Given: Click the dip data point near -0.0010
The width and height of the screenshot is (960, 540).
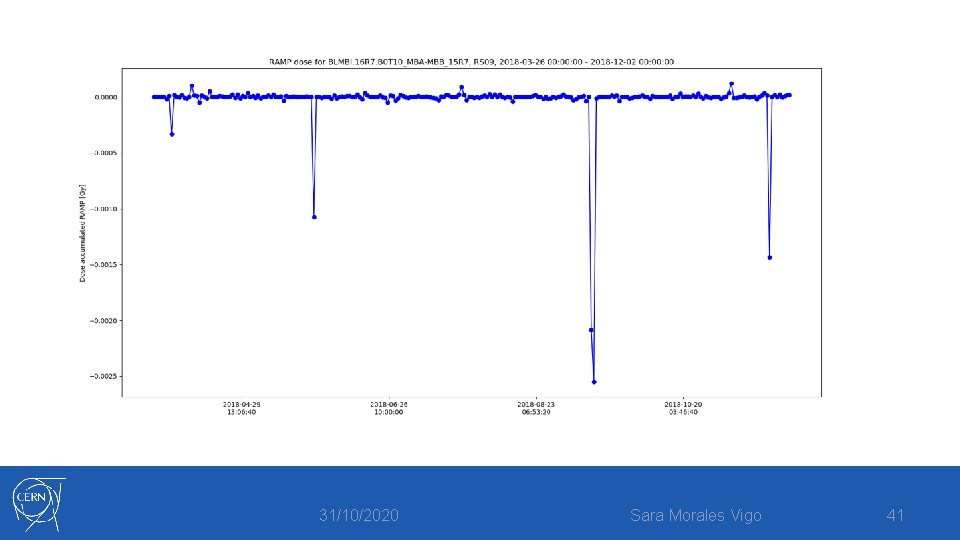Looking at the screenshot, I should pos(314,217).
